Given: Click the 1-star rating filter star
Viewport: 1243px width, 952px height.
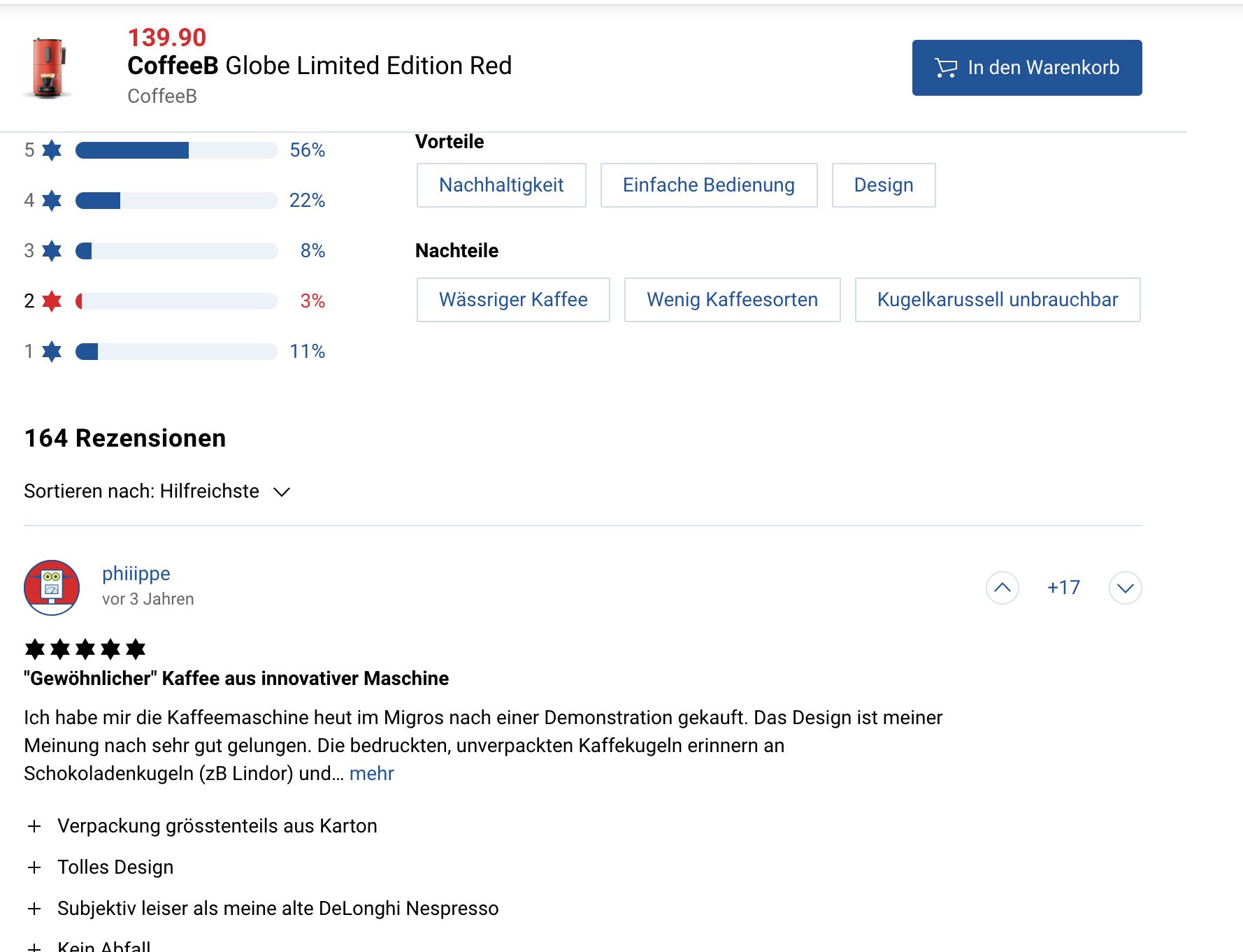Looking at the screenshot, I should click(x=52, y=352).
